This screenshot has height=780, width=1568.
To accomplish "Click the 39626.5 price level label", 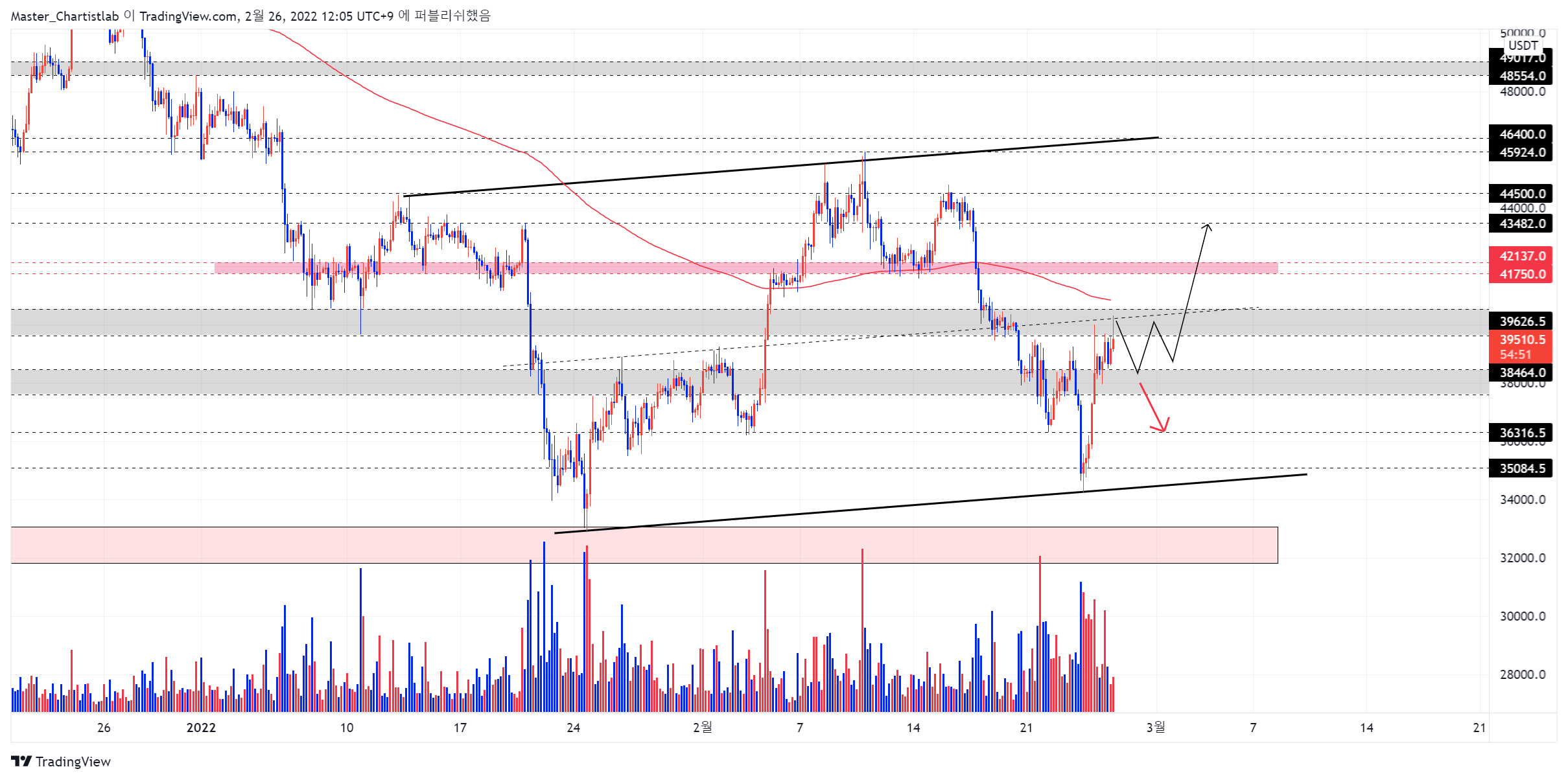I will pyautogui.click(x=1521, y=321).
